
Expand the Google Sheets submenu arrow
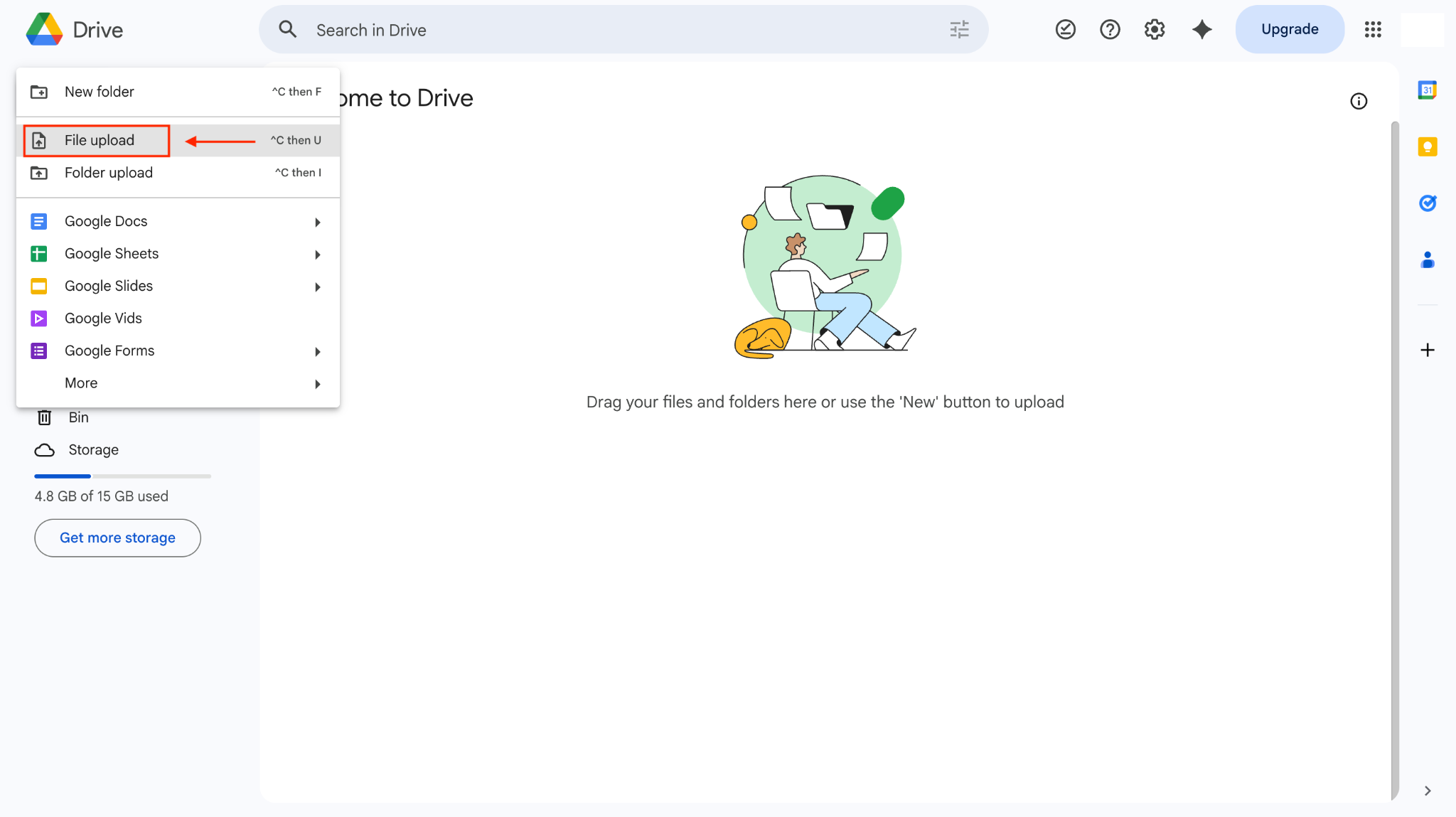(318, 255)
